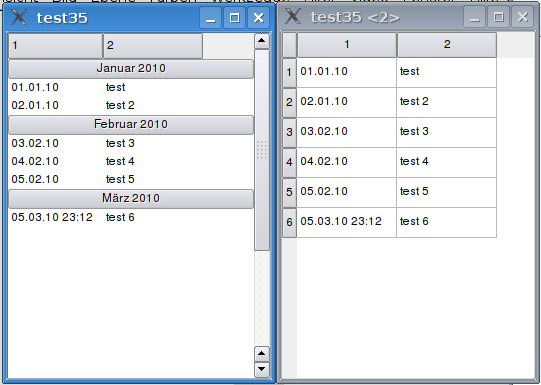The image size is (541, 385).
Task: Select 05.03.10 23:12 in test35 grouped list
Action: click(52, 217)
